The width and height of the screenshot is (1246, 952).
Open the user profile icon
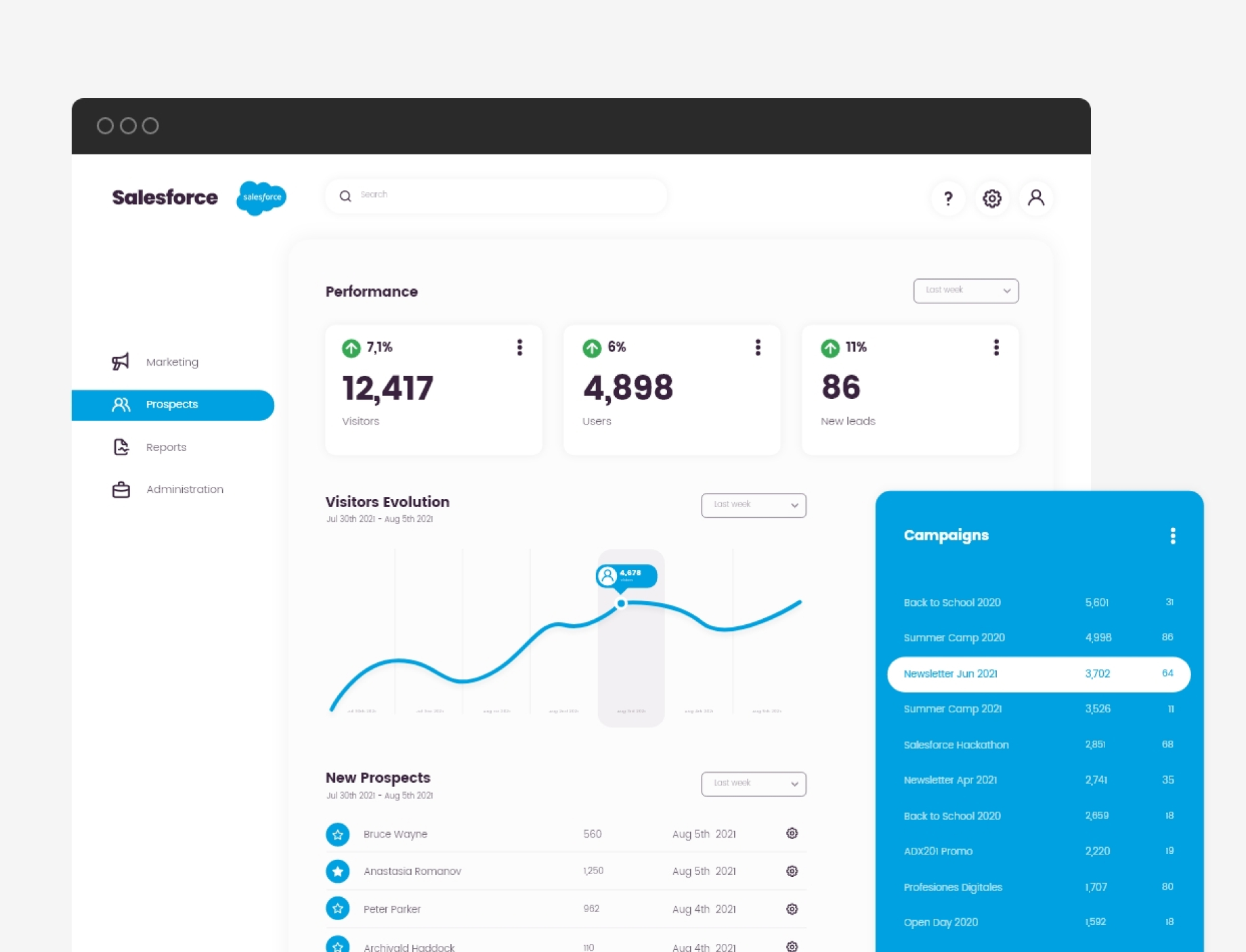click(1035, 198)
